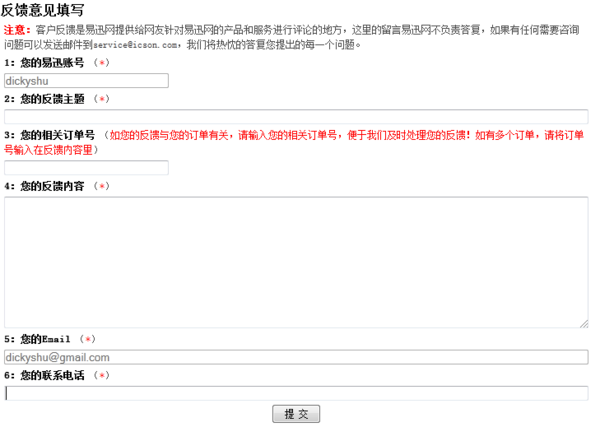Click the 相关订单号 input box
This screenshot has height=427, width=600.
(86, 168)
